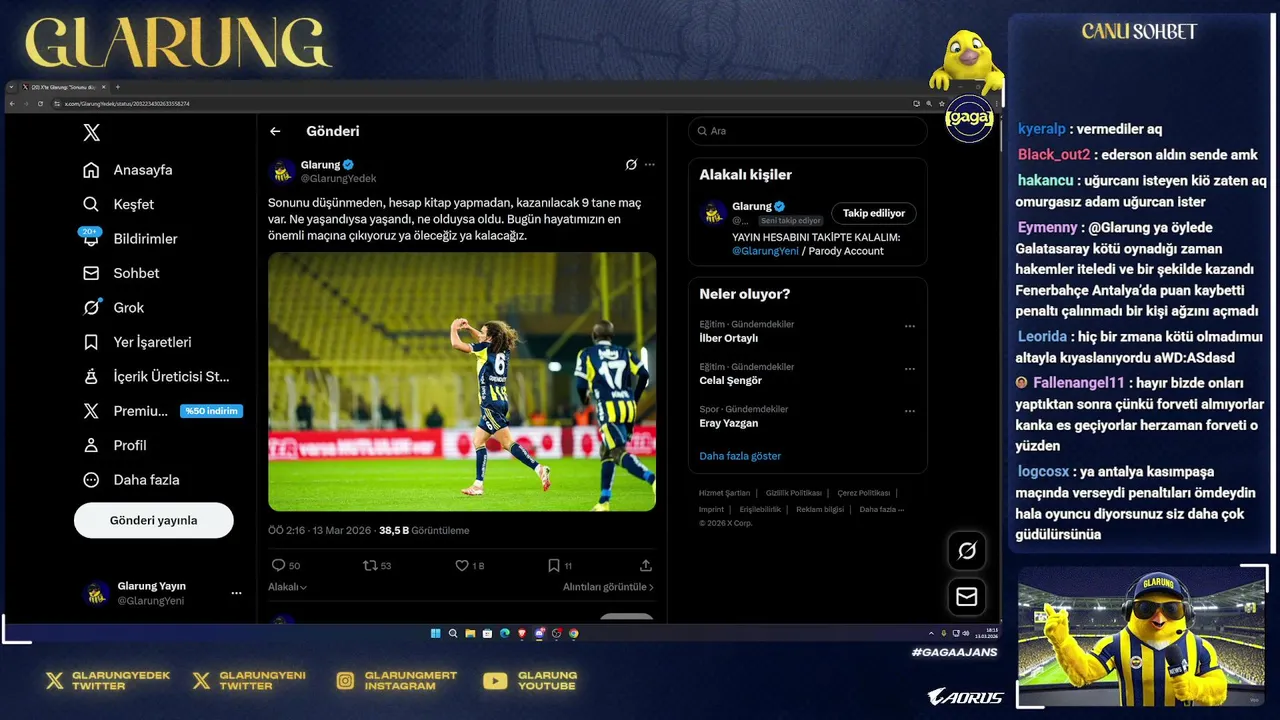Click the Grok icon on the post header
This screenshot has height=720, width=1280.
[x=631, y=164]
